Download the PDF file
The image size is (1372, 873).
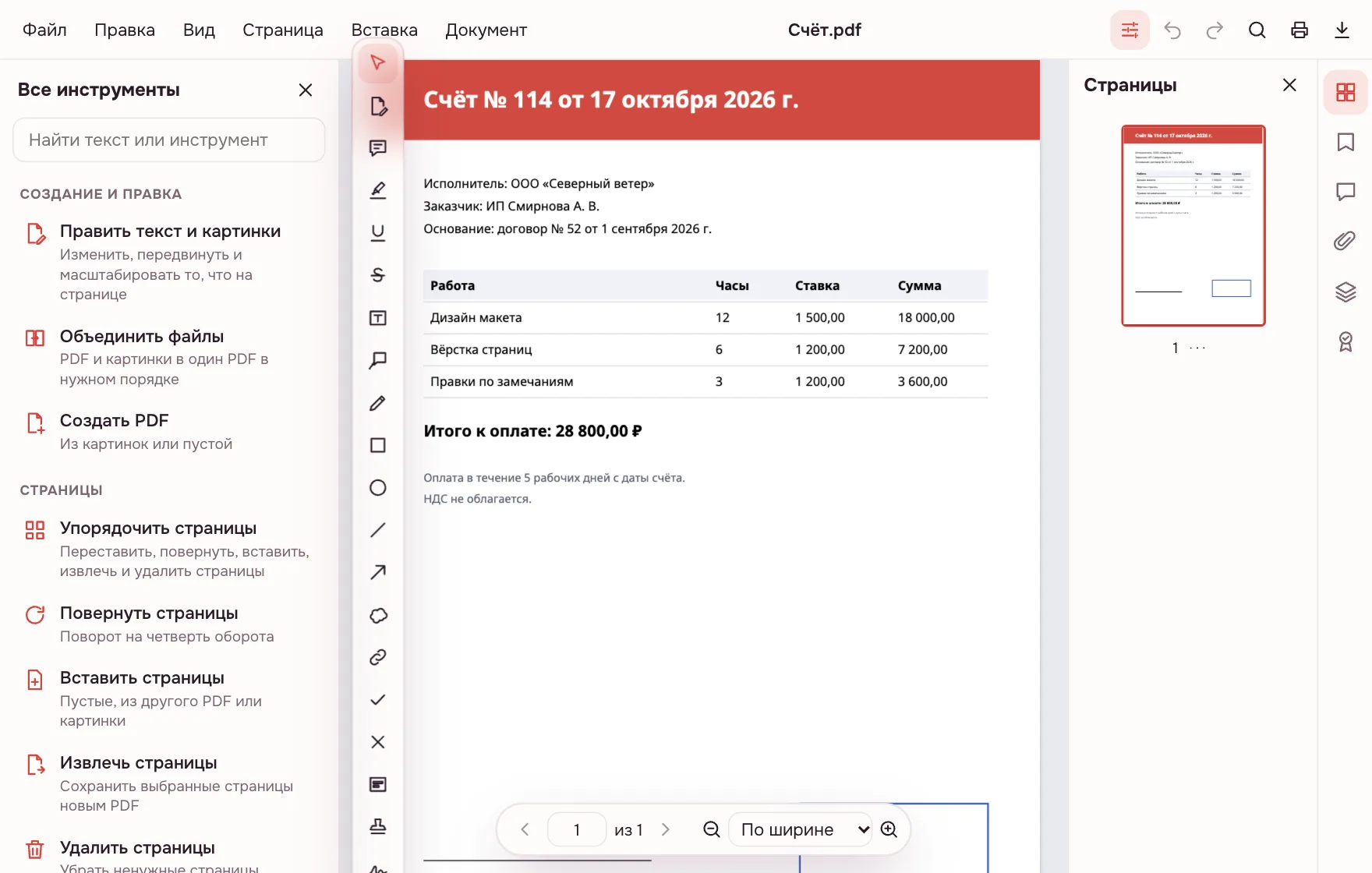coord(1342,30)
